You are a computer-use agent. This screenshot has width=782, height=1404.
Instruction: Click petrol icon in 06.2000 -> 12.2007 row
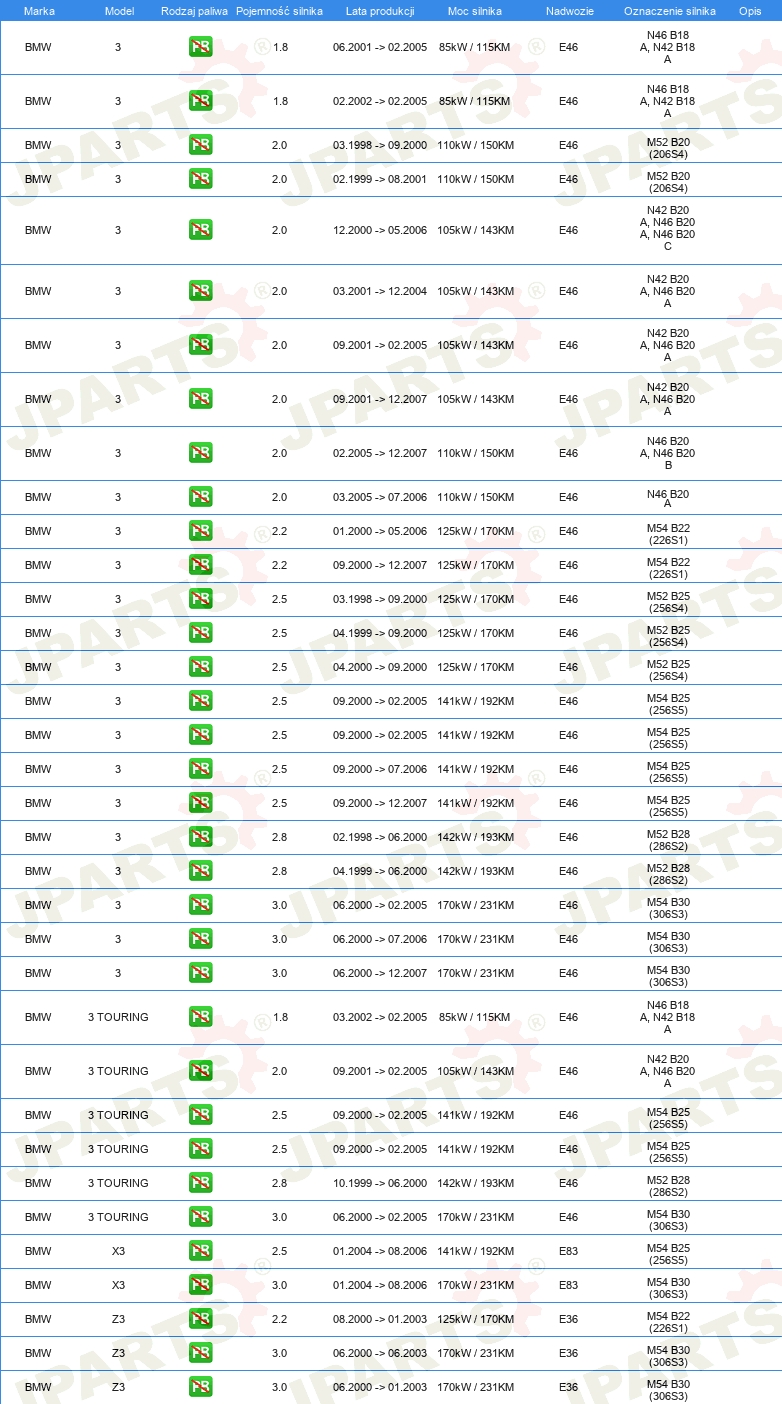coord(200,973)
